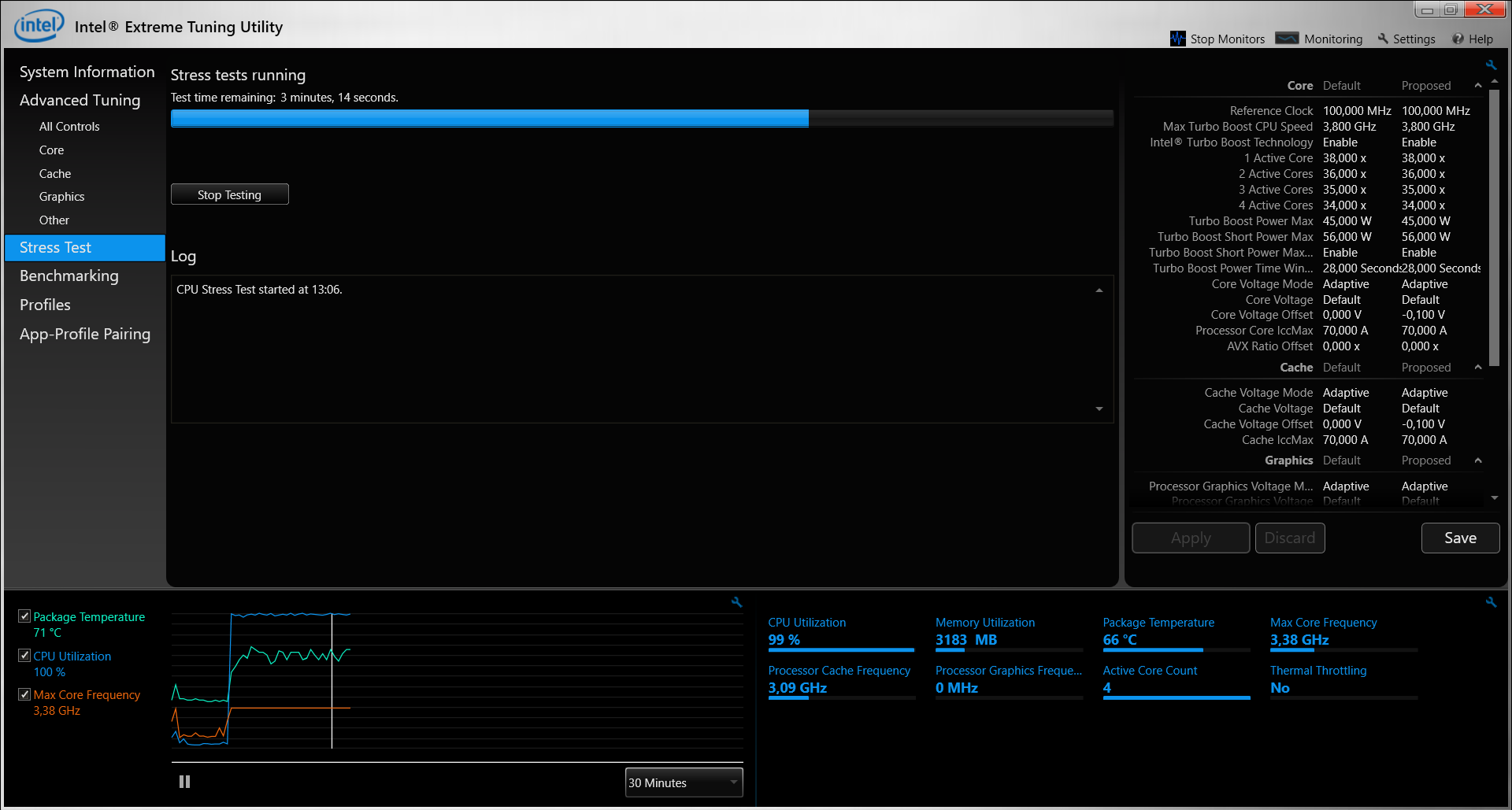
Task: Open the Stress Test section
Action: 85,248
